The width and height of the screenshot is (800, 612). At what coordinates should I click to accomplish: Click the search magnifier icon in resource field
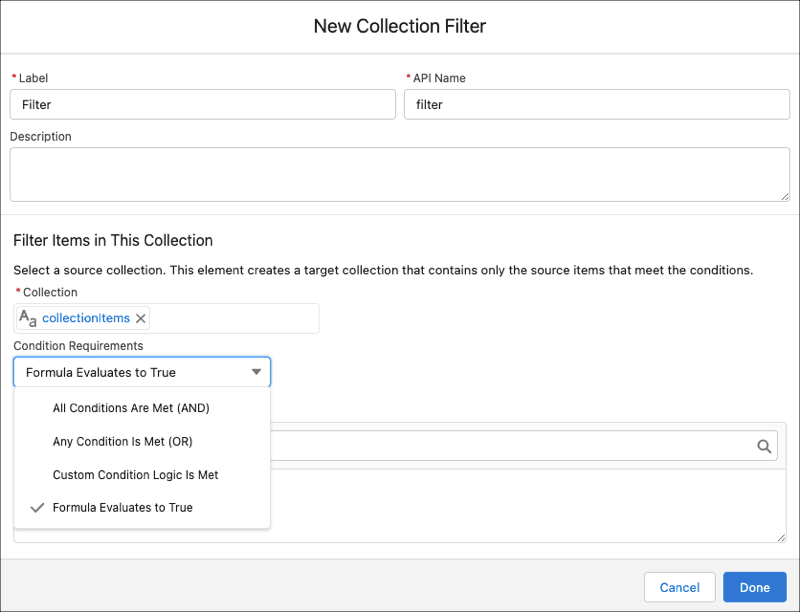[x=764, y=446]
